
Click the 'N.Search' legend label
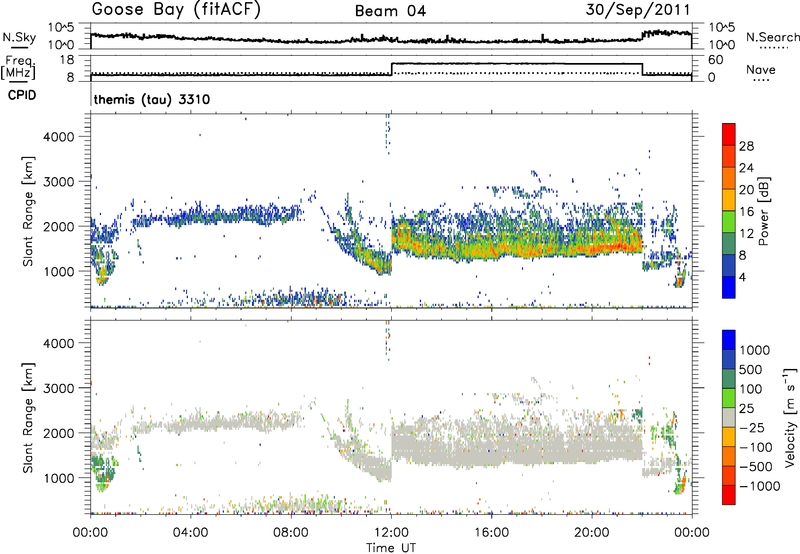click(x=772, y=37)
